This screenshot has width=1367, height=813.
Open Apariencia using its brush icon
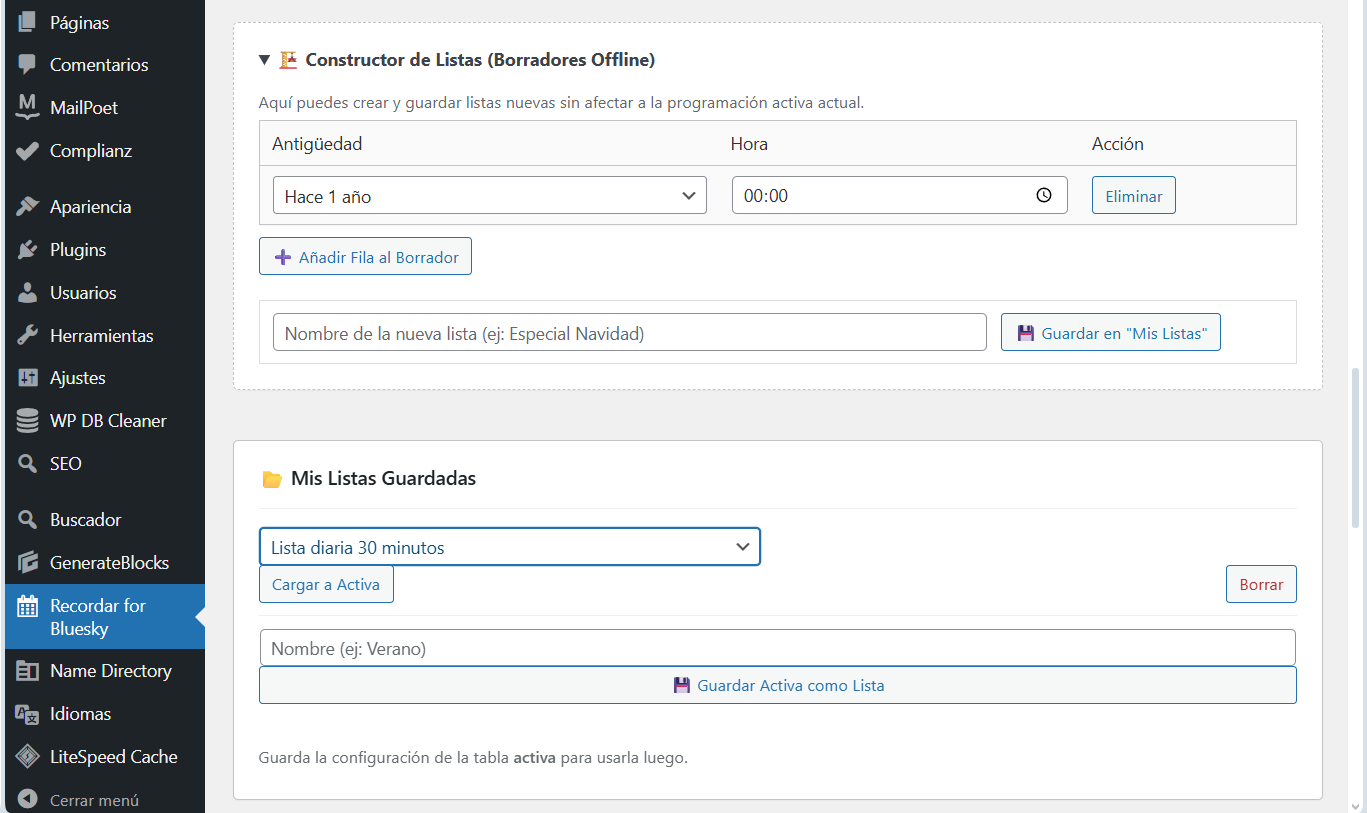tap(26, 206)
